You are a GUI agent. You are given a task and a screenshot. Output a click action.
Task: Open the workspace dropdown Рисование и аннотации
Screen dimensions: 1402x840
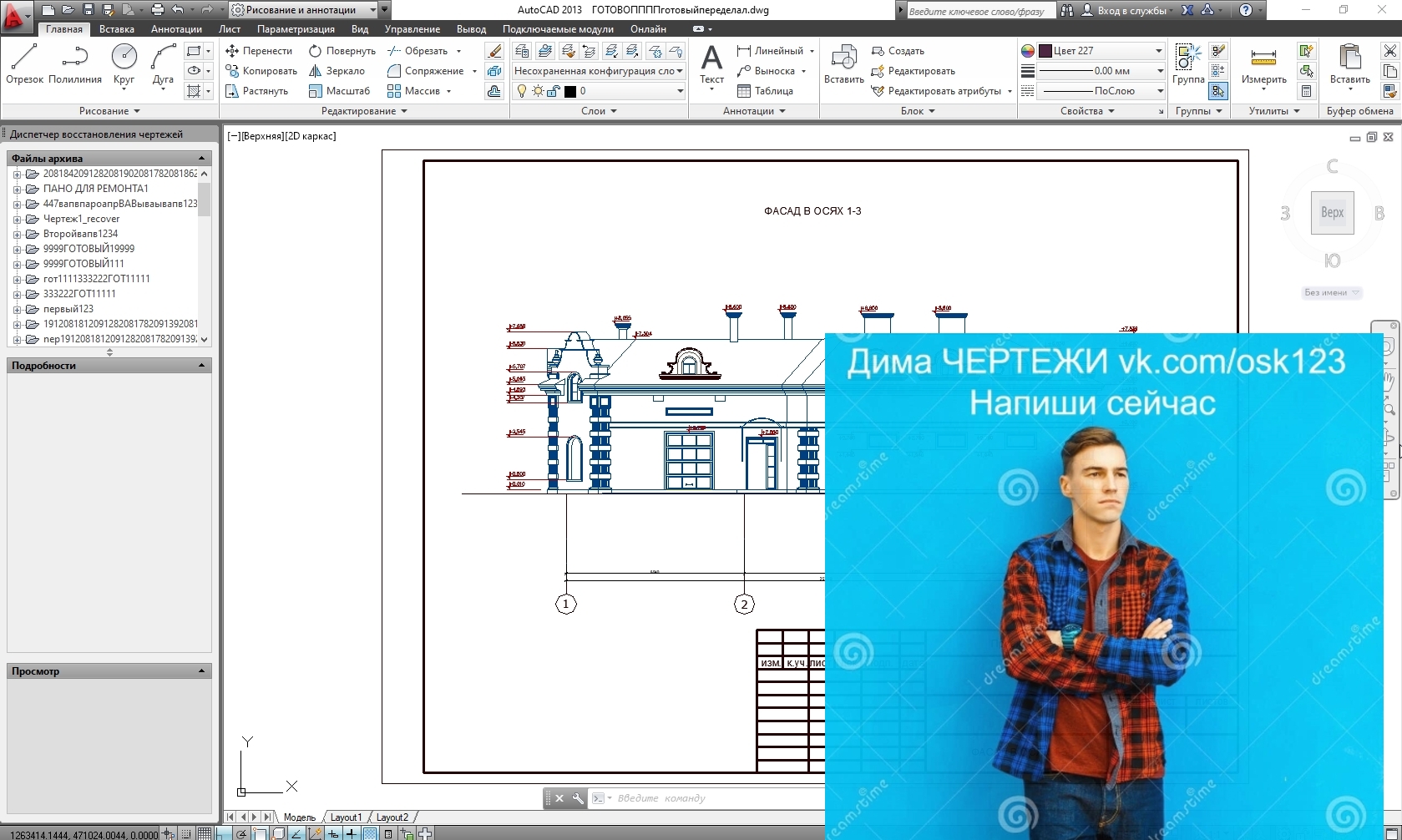(x=304, y=10)
